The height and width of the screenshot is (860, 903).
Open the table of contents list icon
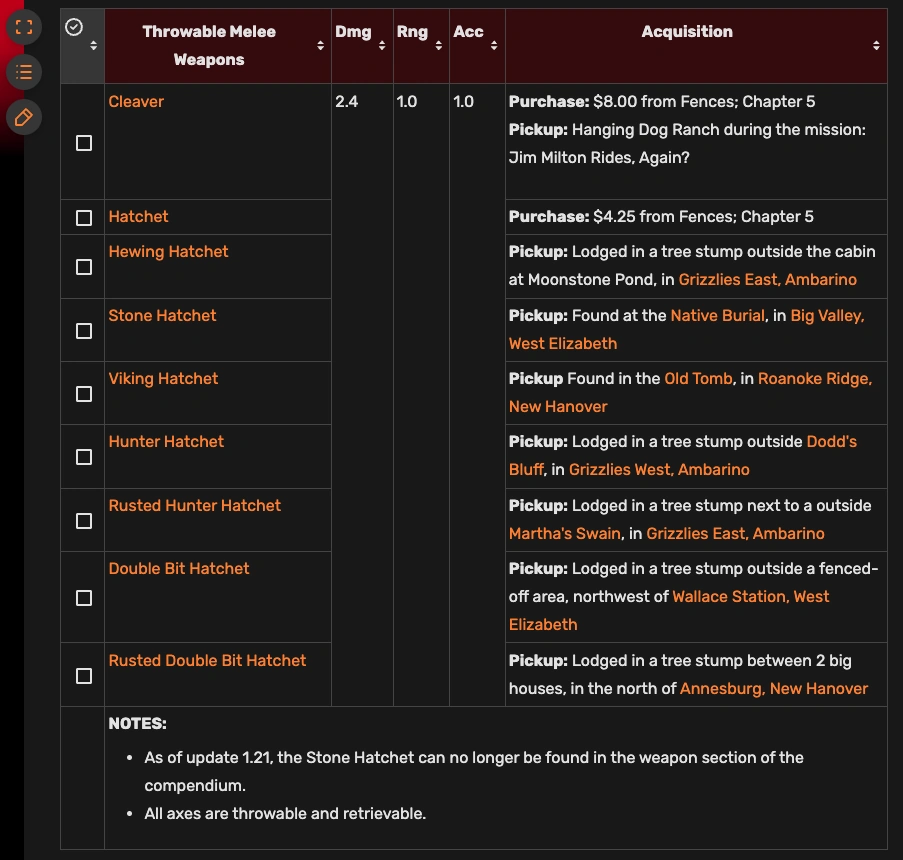pos(24,73)
